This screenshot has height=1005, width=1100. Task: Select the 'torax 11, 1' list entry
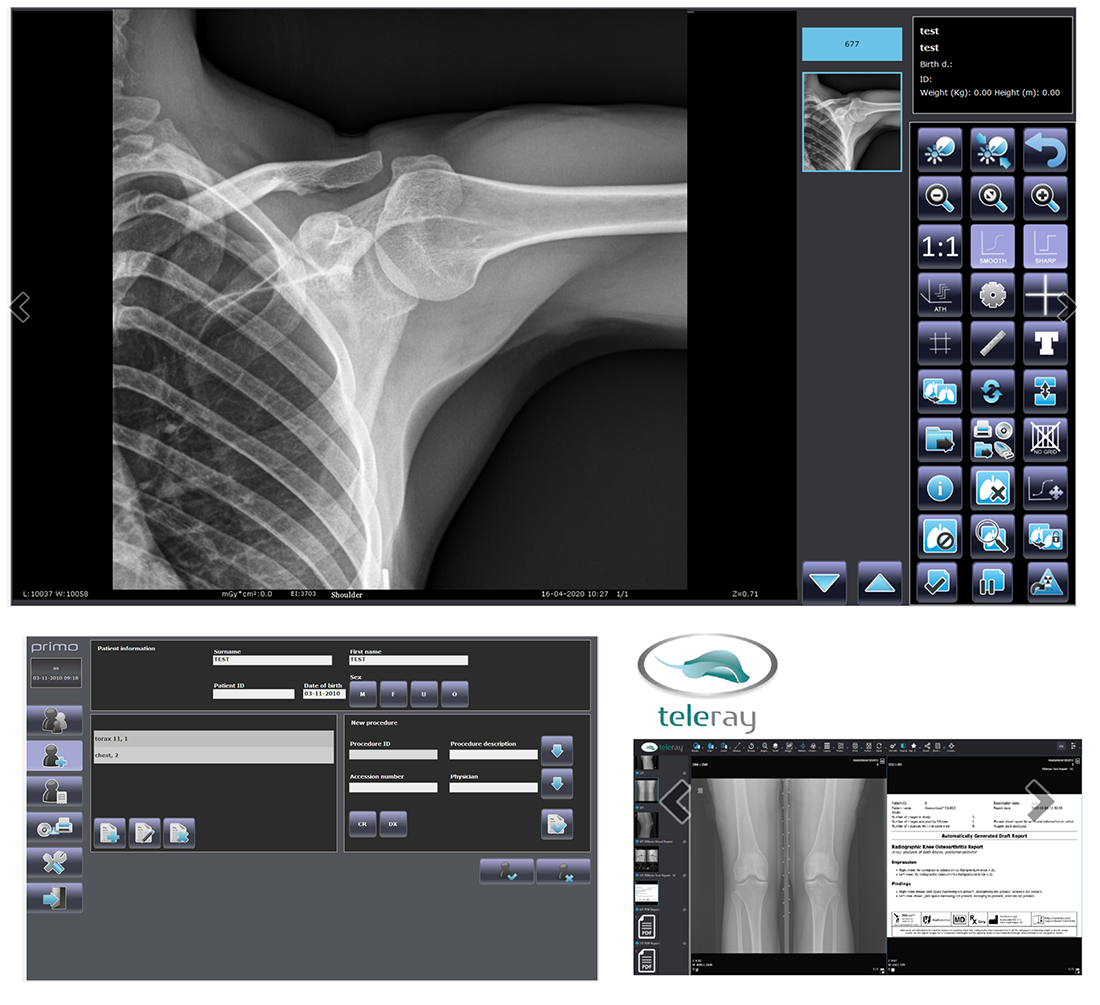[212, 738]
